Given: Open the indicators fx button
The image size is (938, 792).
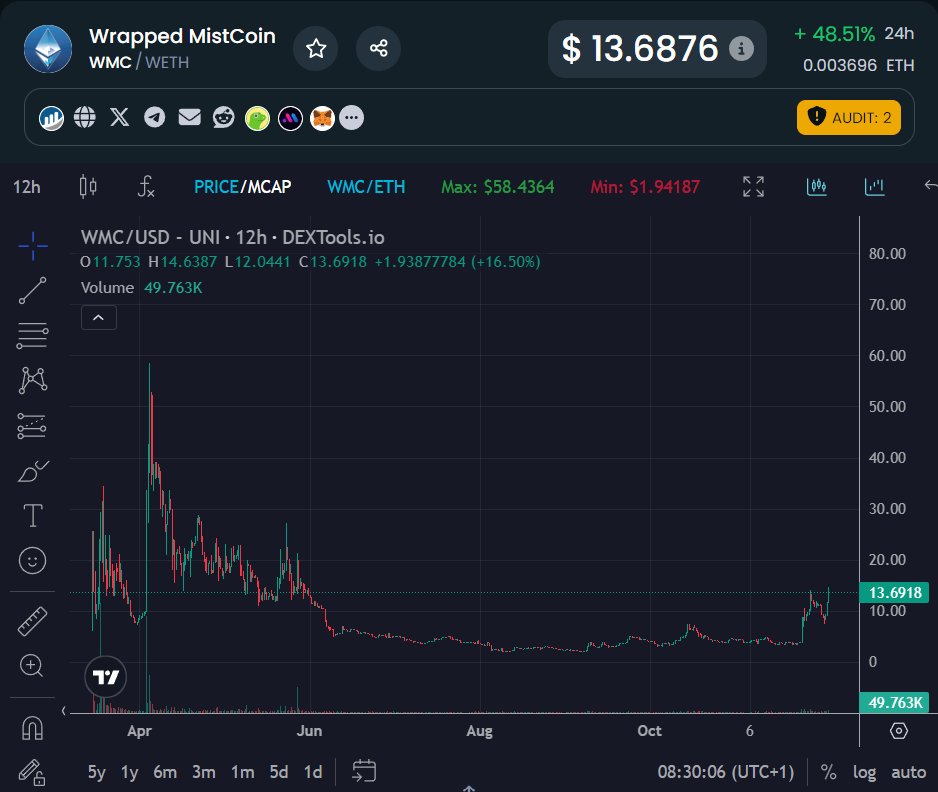Looking at the screenshot, I should pos(146,187).
